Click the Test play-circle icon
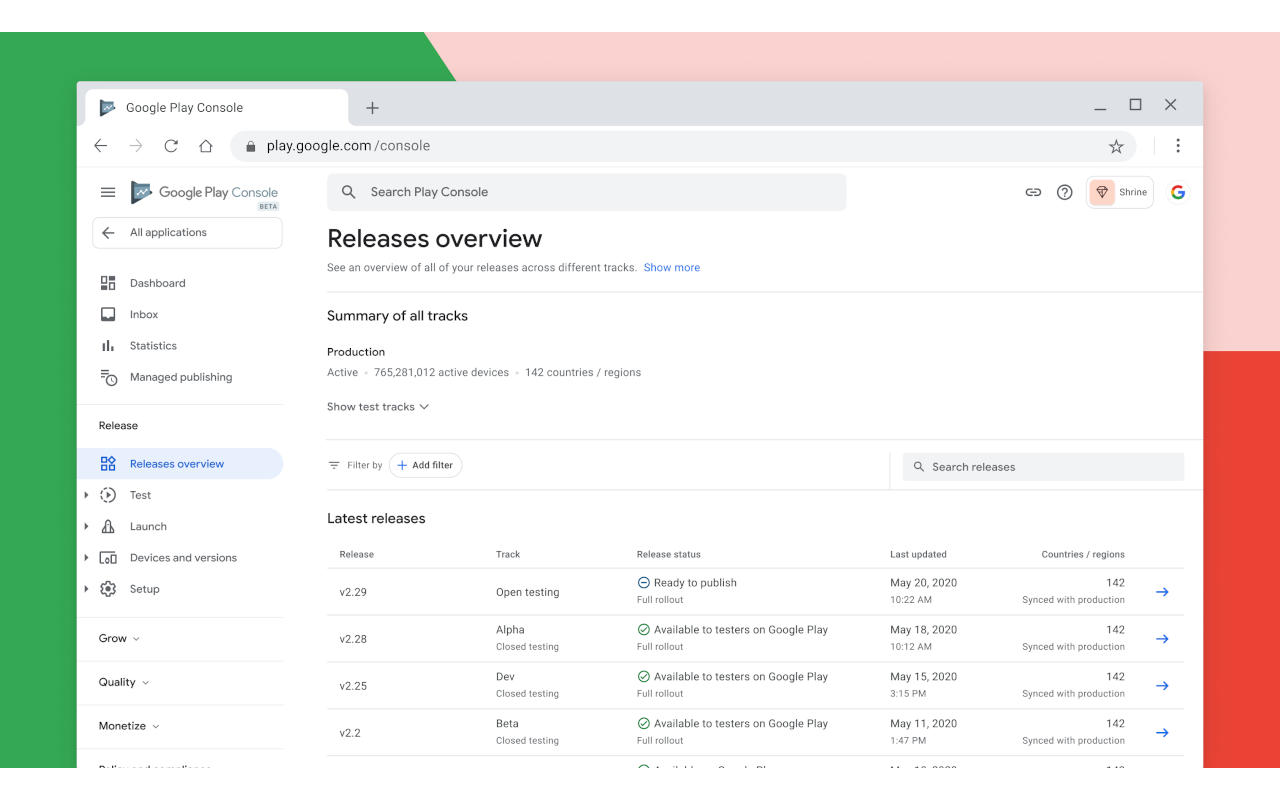Viewport: 1280px width, 800px height. [108, 495]
